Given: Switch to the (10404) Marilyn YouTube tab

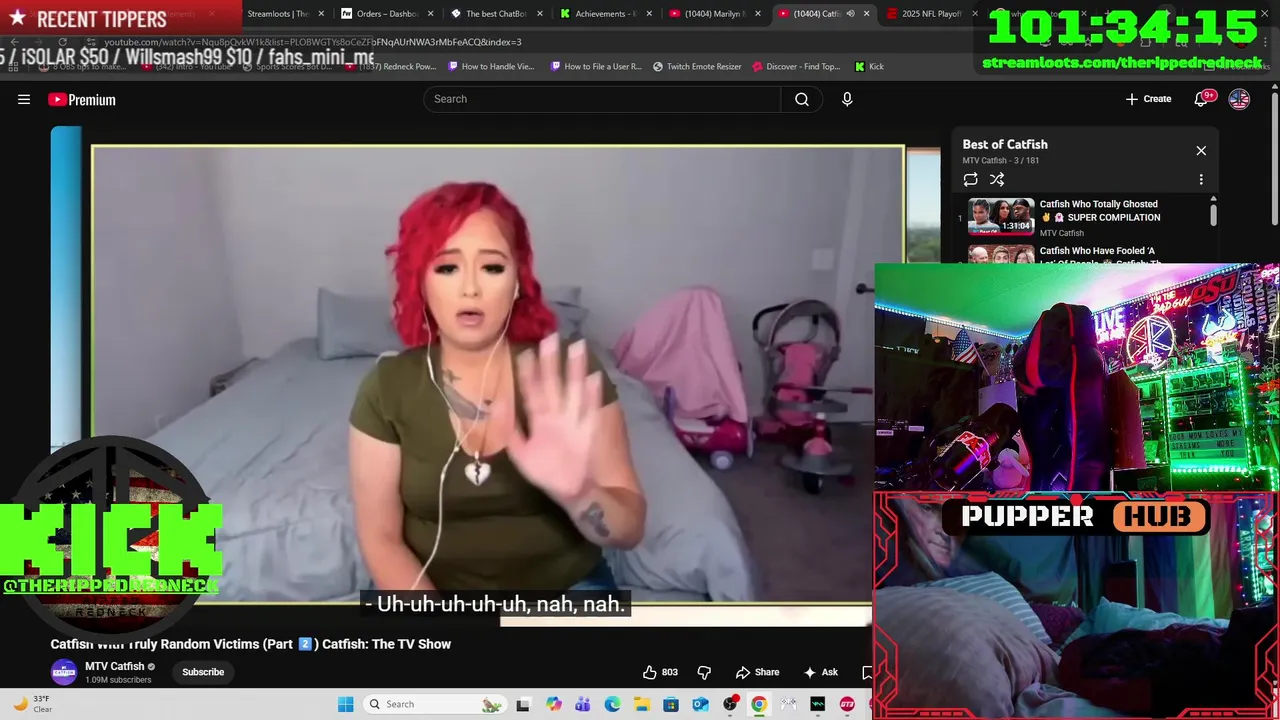Looking at the screenshot, I should [714, 14].
